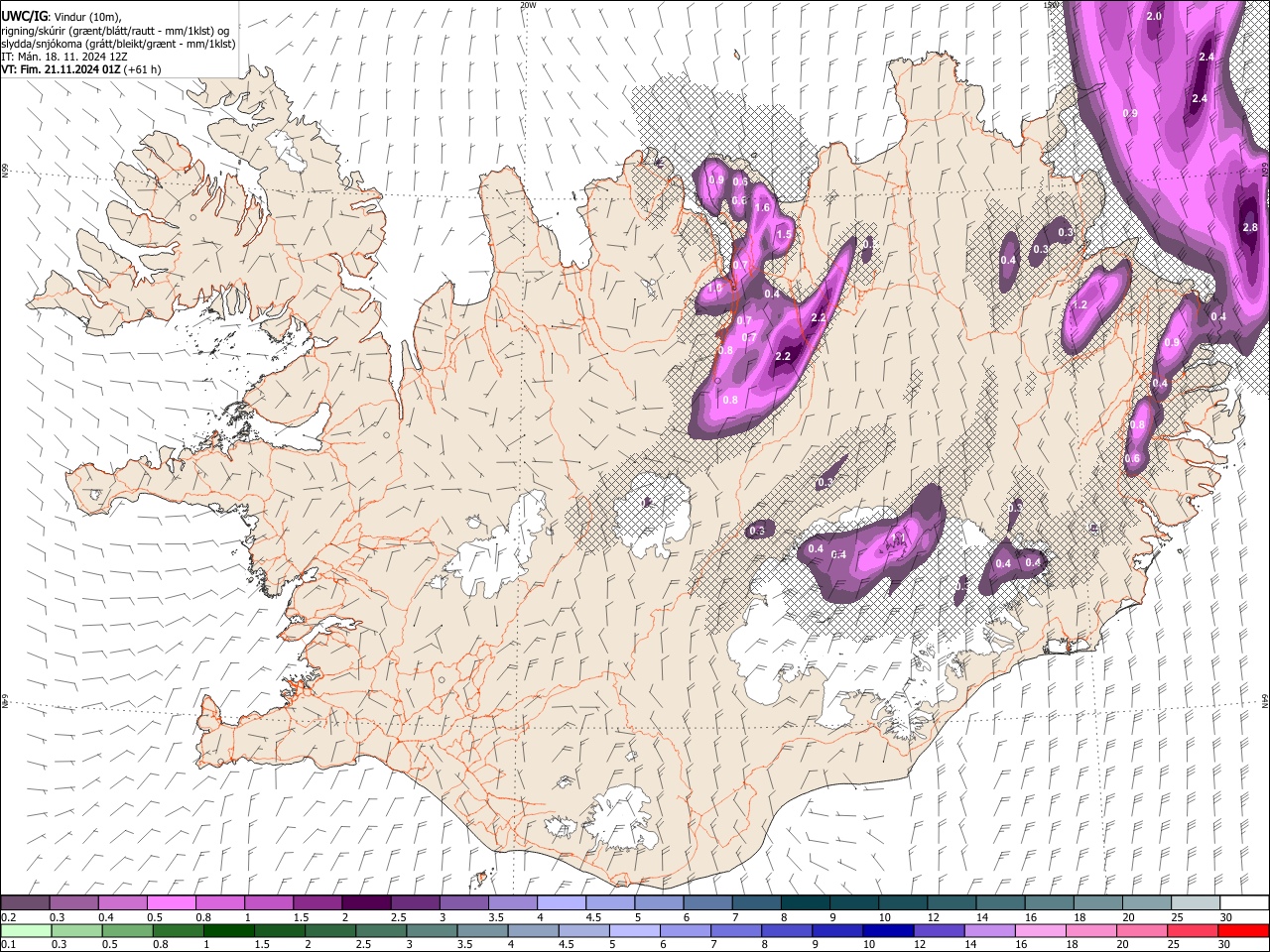1270x952 pixels.
Task: Click the rain legend swatch between 7 and 8
Action: coord(737,930)
